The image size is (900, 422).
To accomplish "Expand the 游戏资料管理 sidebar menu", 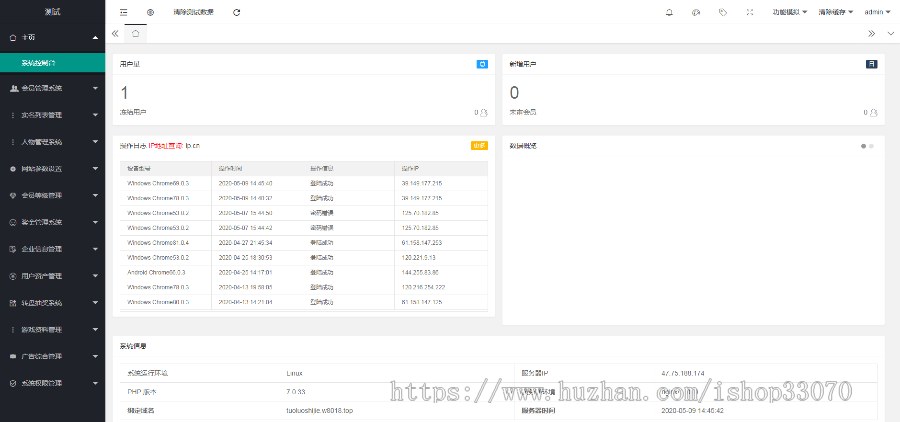I will 52,330.
